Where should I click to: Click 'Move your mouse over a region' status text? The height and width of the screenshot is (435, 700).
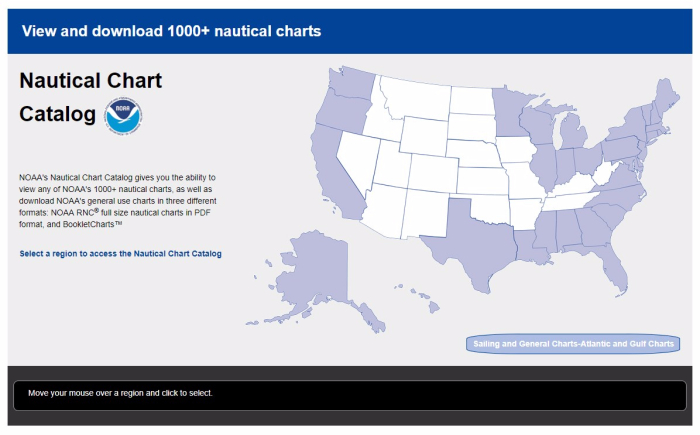(x=121, y=393)
